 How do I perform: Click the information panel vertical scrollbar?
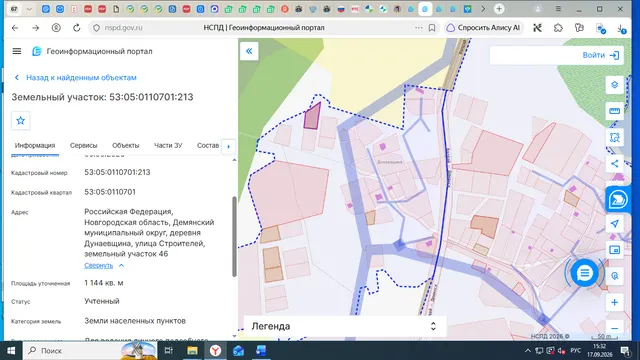[234, 237]
